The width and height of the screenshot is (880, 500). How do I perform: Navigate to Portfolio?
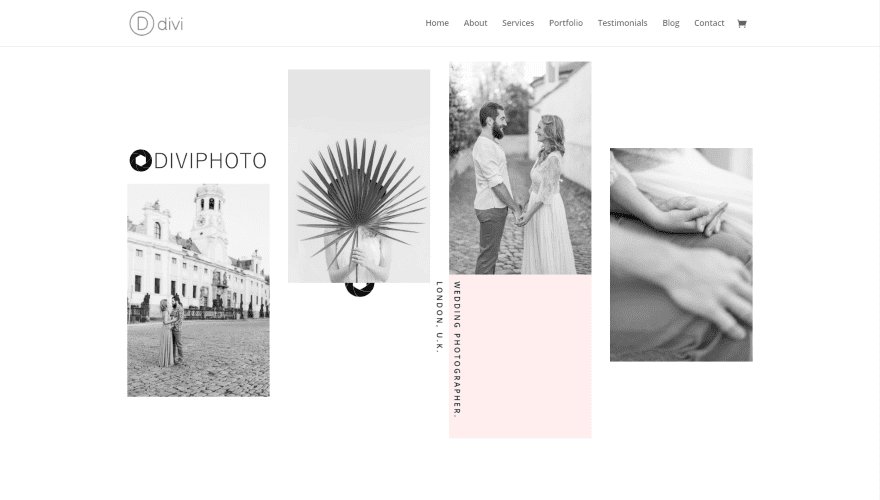point(566,23)
